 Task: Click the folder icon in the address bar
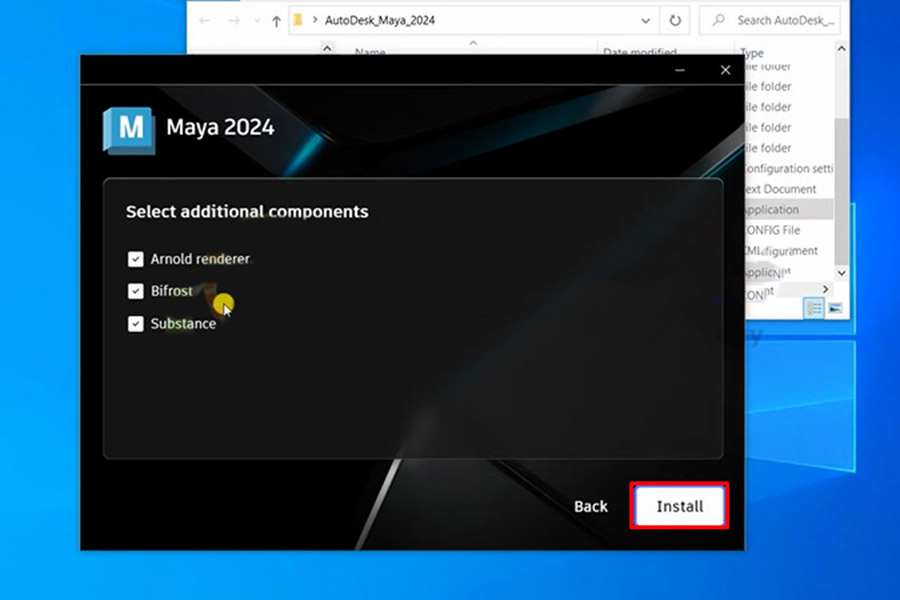tap(296, 19)
